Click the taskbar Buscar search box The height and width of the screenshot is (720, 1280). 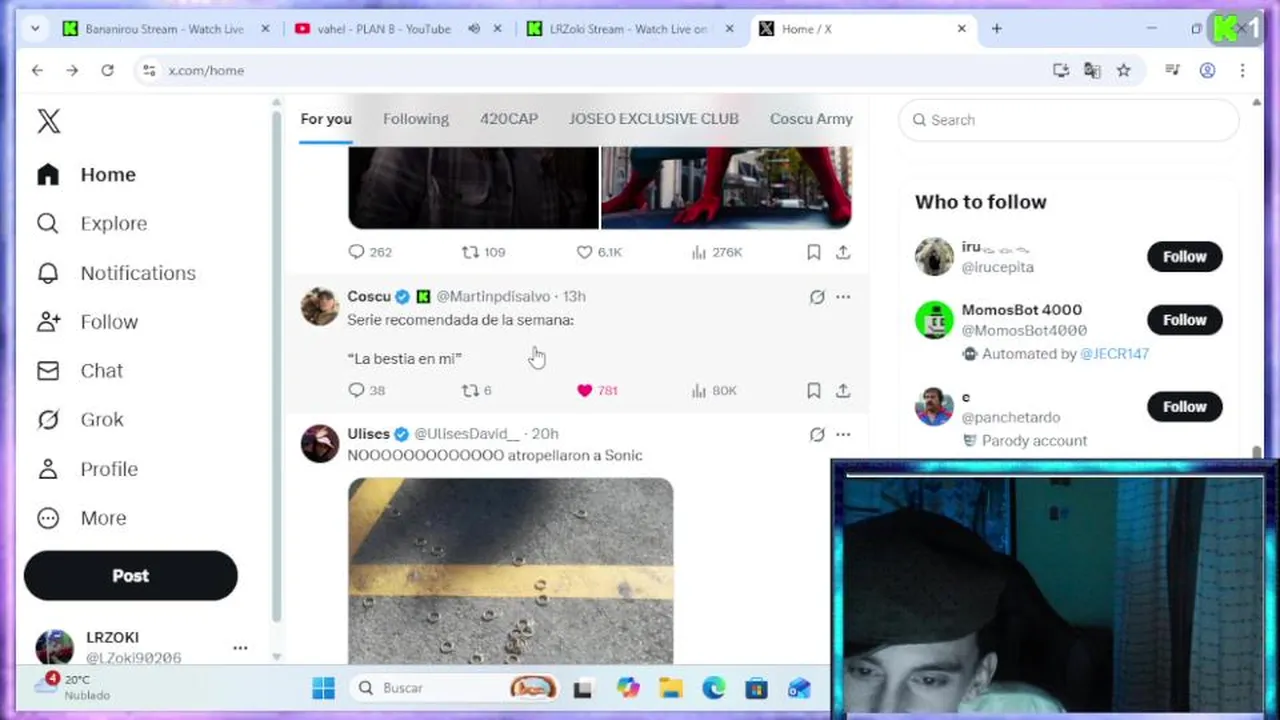coord(455,688)
